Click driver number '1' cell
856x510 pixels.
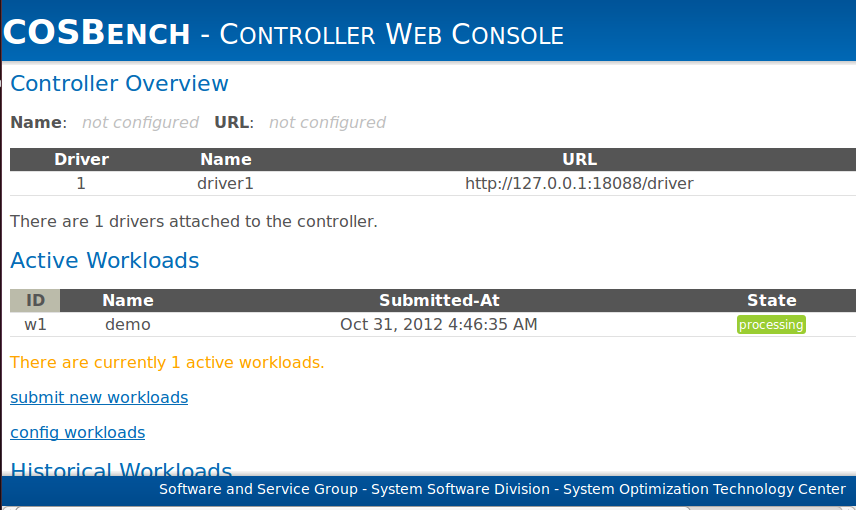click(81, 183)
